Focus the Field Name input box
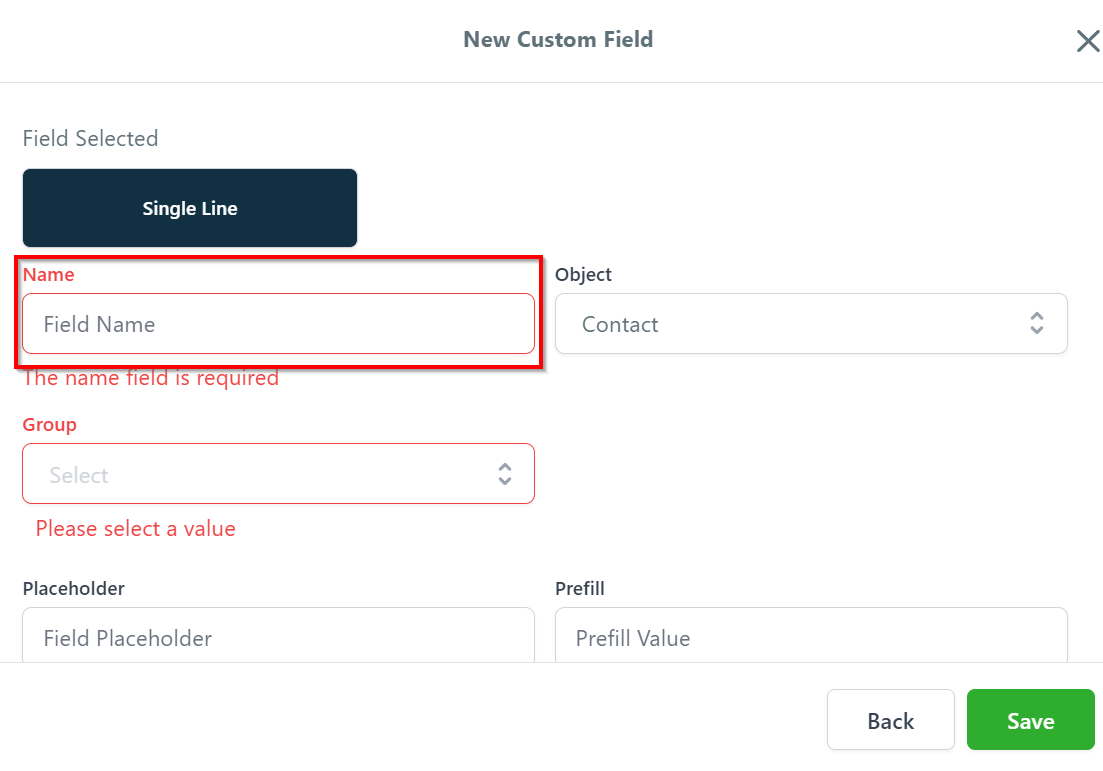The height and width of the screenshot is (771, 1103). [278, 324]
